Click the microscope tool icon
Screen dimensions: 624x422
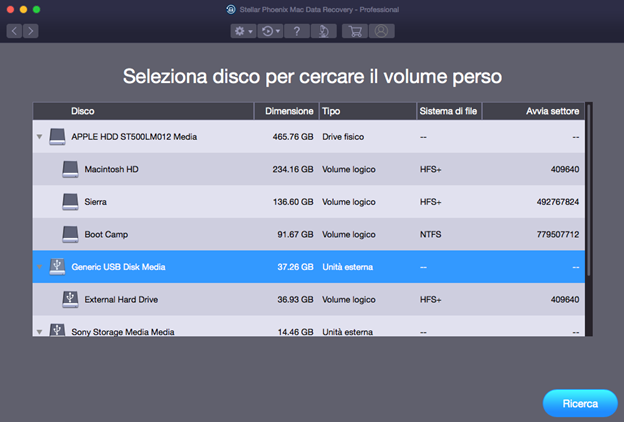324,31
